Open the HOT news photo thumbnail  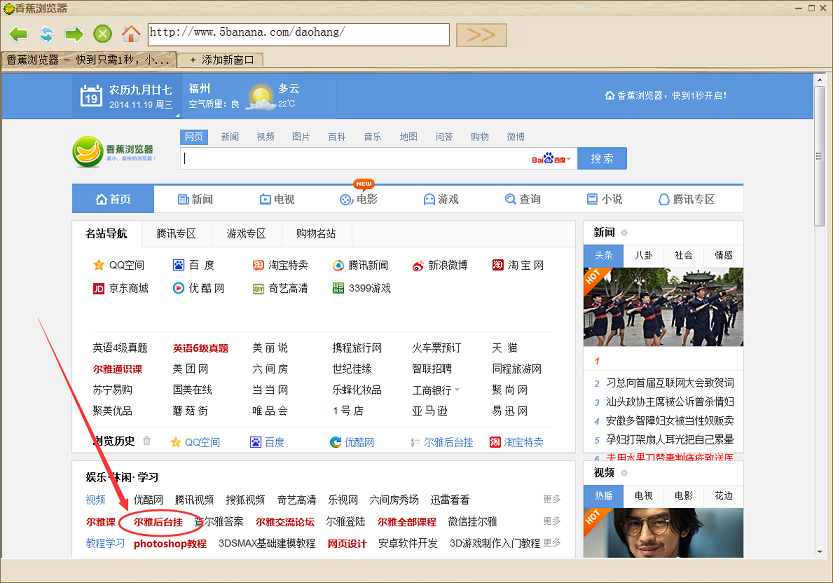tap(663, 306)
